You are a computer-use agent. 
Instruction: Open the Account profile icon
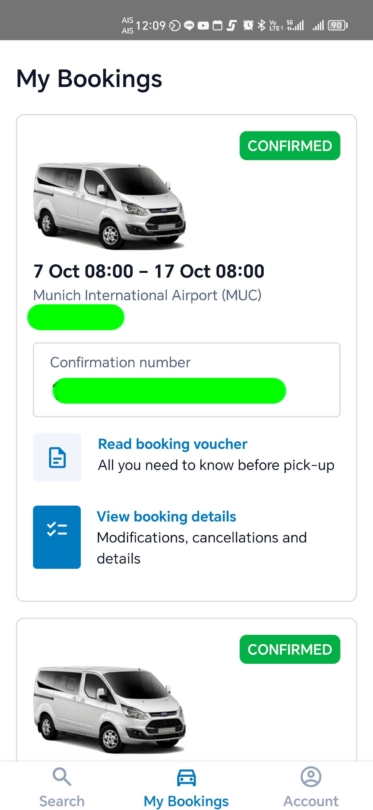click(x=310, y=776)
